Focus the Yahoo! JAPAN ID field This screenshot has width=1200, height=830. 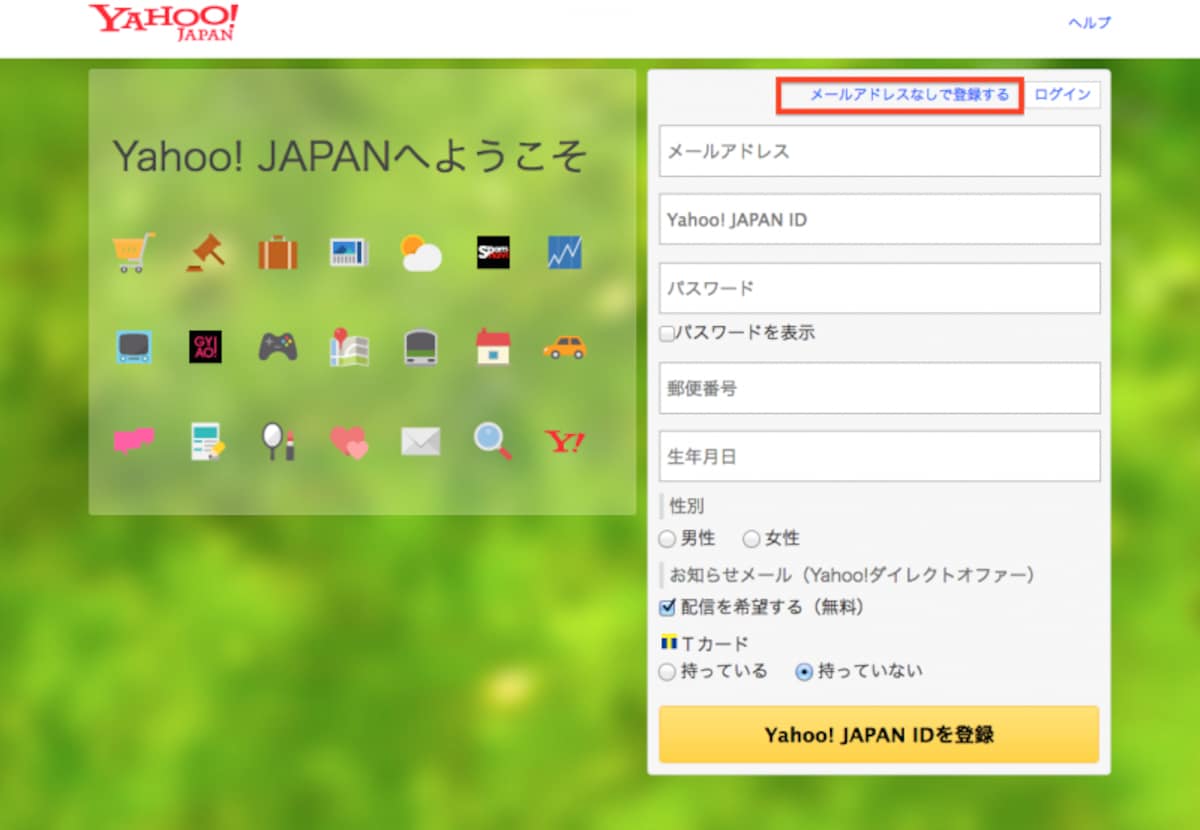pos(880,219)
